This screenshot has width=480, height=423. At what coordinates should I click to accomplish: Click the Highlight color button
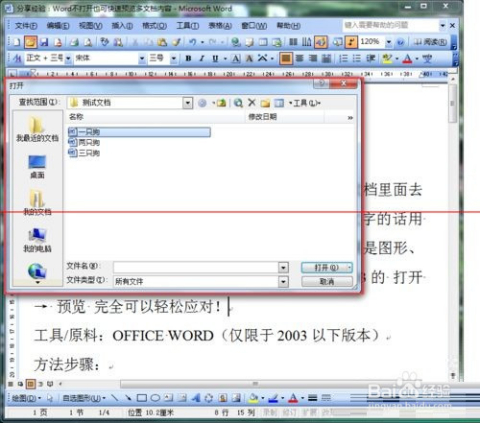click(x=387, y=59)
